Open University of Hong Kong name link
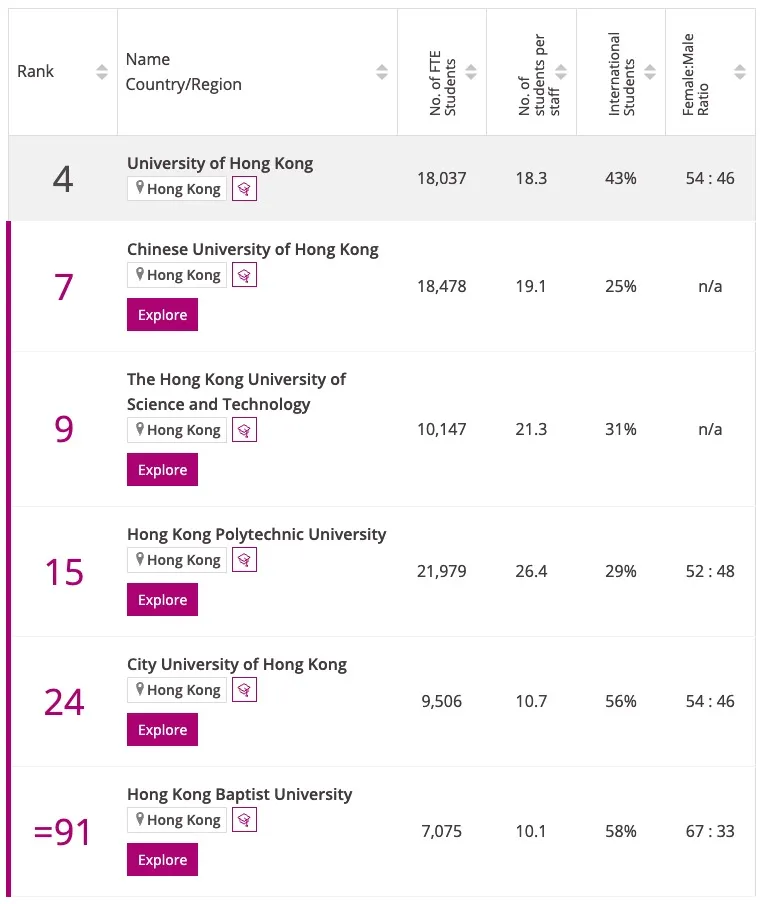Screen dimensions: 764x904 [219, 163]
